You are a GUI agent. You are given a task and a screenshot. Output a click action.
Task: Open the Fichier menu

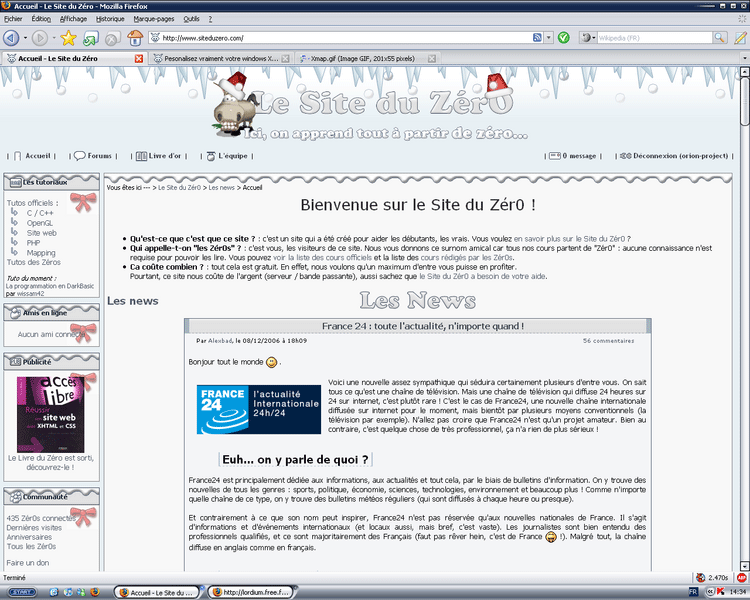[x=13, y=19]
